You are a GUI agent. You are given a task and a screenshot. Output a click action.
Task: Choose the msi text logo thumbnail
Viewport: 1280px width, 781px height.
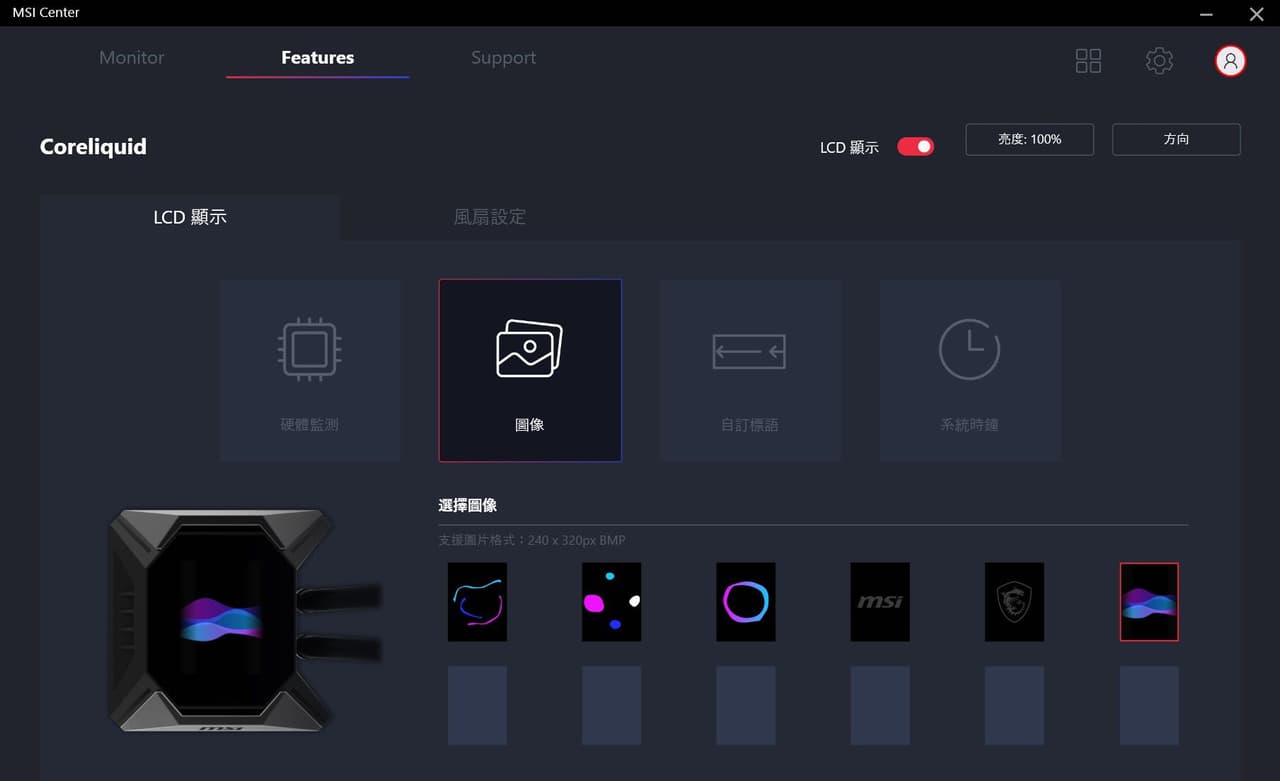[x=880, y=602]
